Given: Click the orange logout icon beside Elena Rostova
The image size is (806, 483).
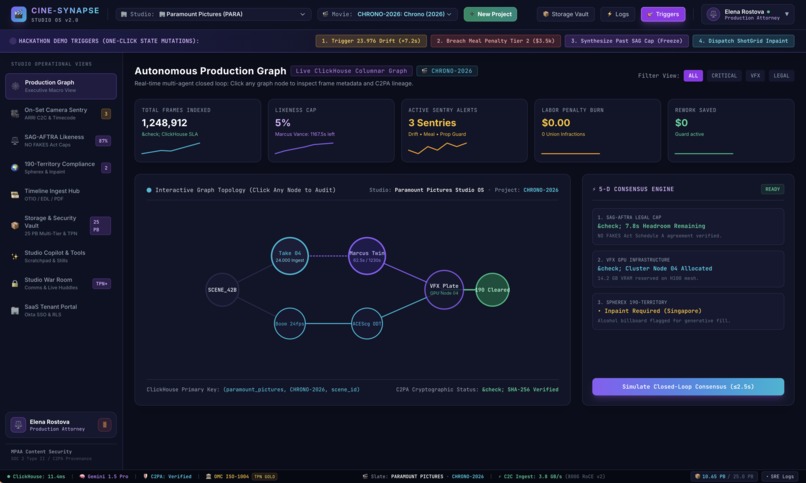Looking at the screenshot, I should pyautogui.click(x=104, y=425).
